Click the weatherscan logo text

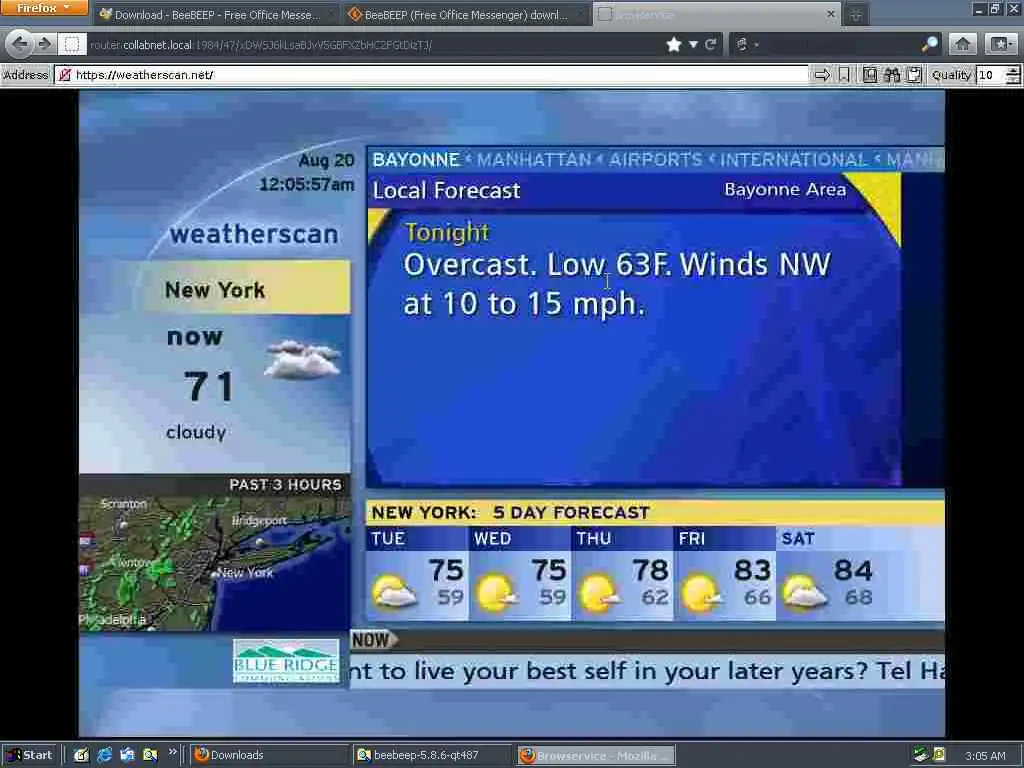pyautogui.click(x=254, y=234)
